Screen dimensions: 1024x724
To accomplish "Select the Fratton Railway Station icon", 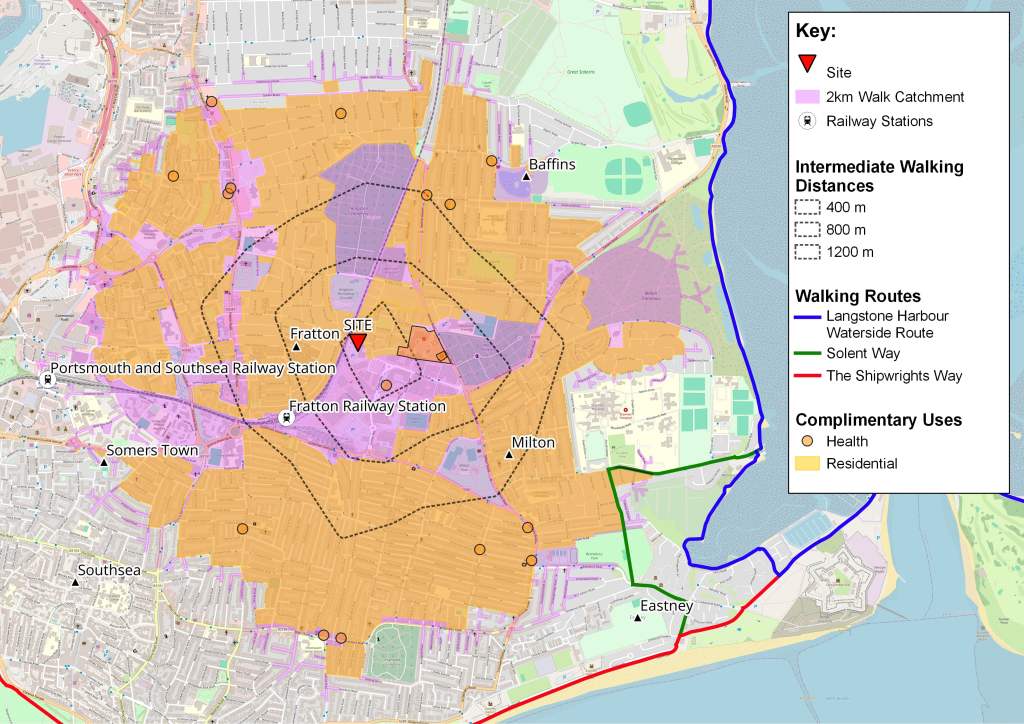I will coord(288,418).
